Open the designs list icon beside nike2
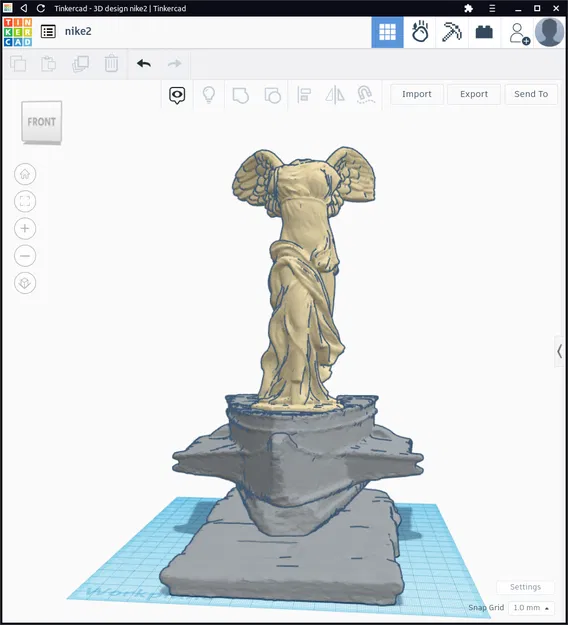 (48, 31)
